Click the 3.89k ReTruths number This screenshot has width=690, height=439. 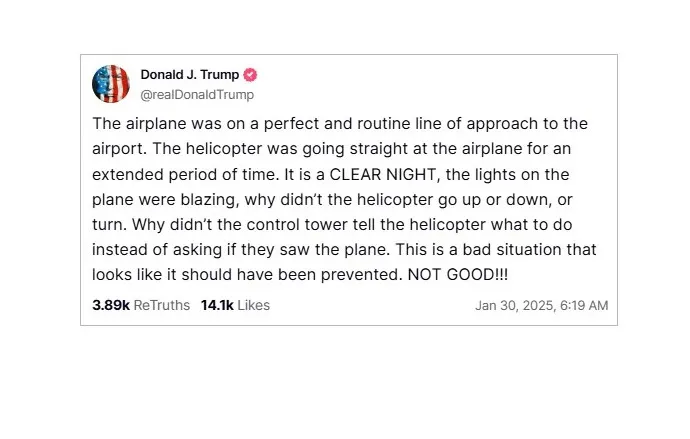111,305
